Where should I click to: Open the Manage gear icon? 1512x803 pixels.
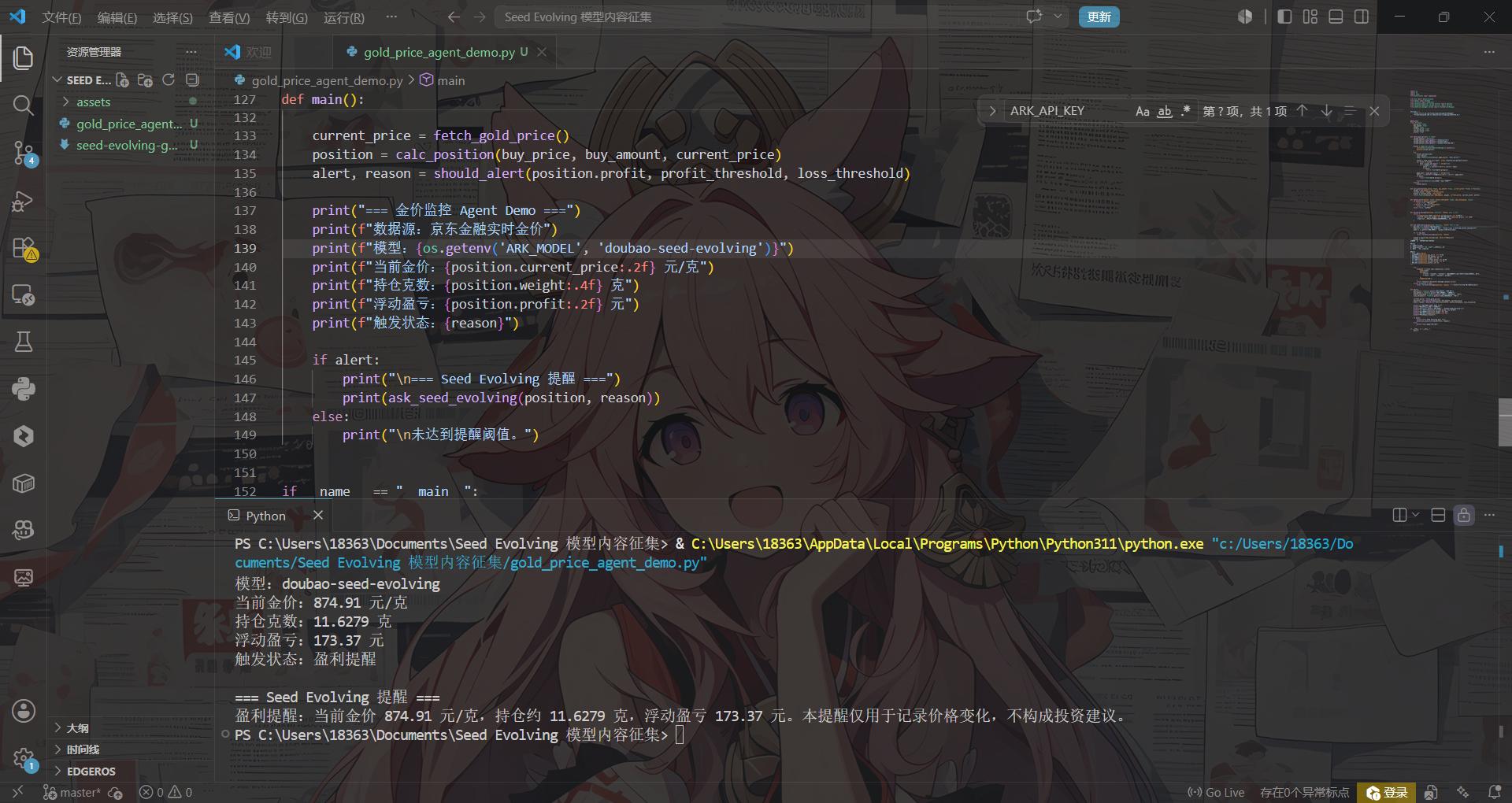pyautogui.click(x=24, y=759)
